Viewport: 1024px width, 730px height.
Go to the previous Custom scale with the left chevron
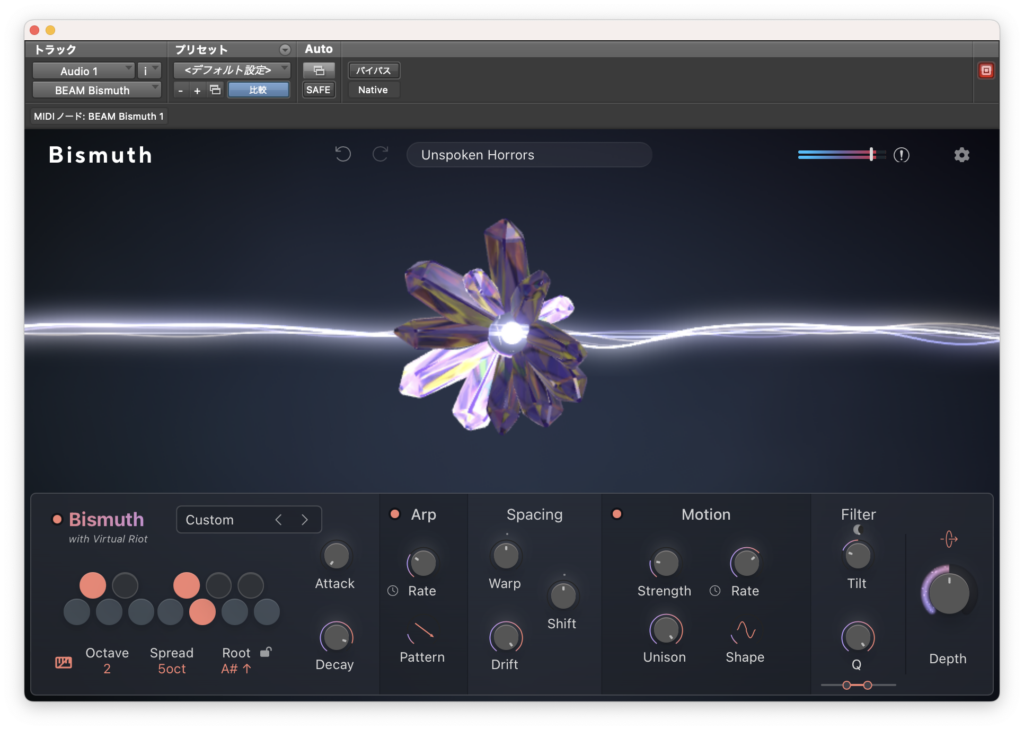tap(279, 520)
